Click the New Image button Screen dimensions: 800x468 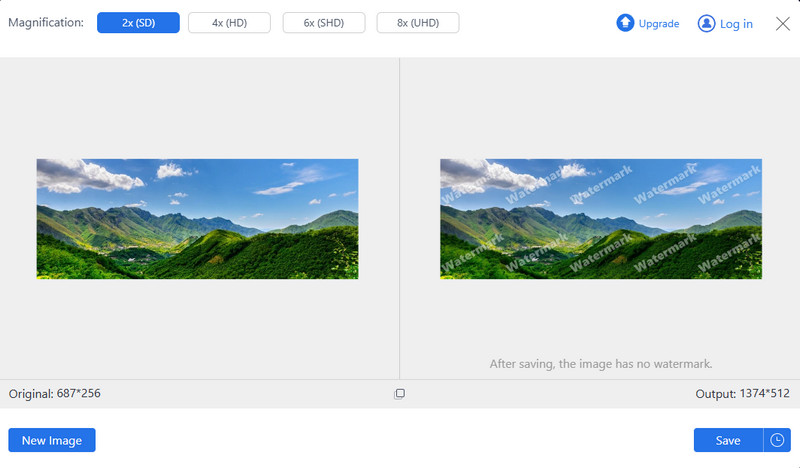click(52, 440)
